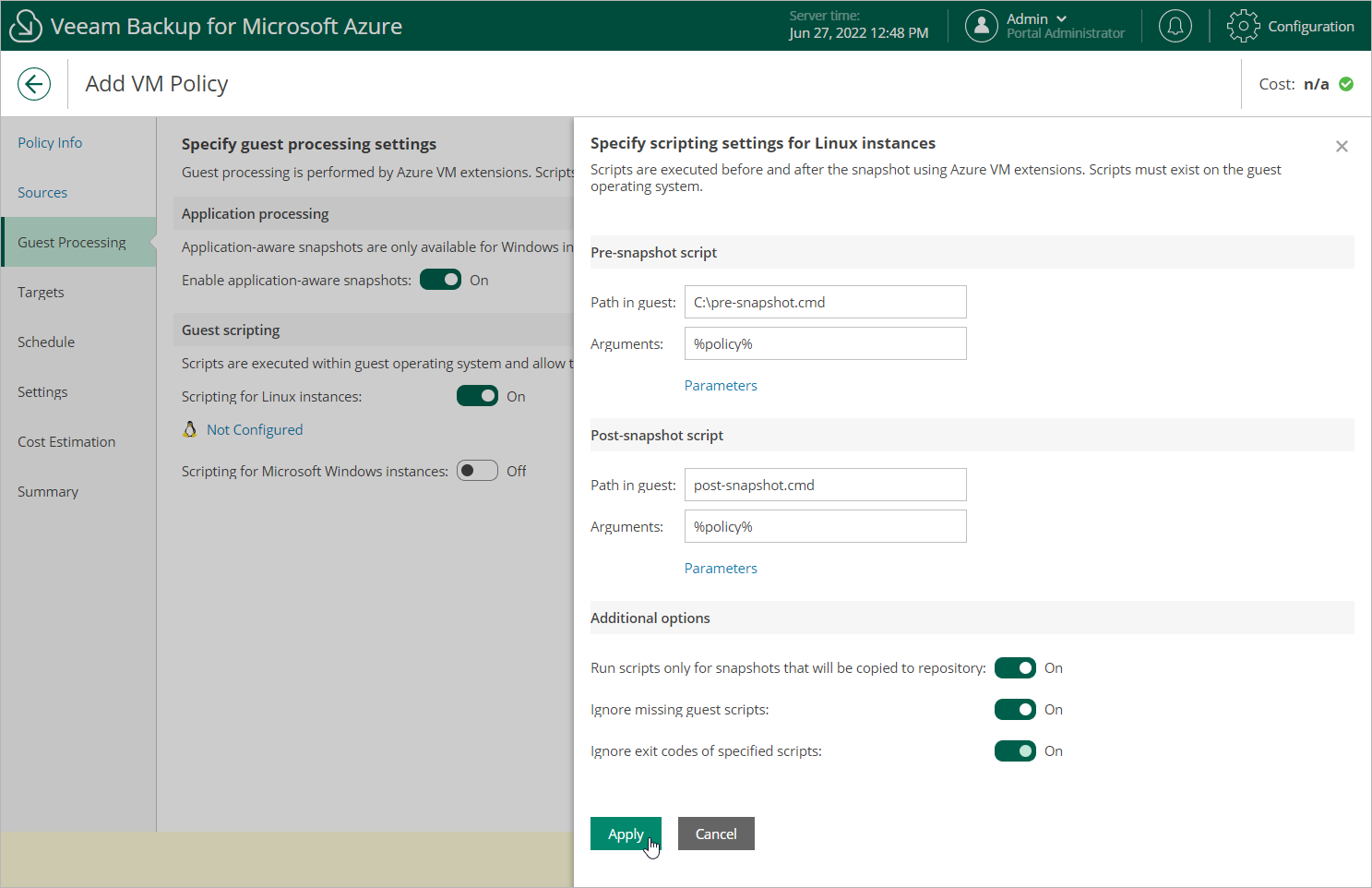
Task: Open the notifications bell icon
Action: [1175, 26]
